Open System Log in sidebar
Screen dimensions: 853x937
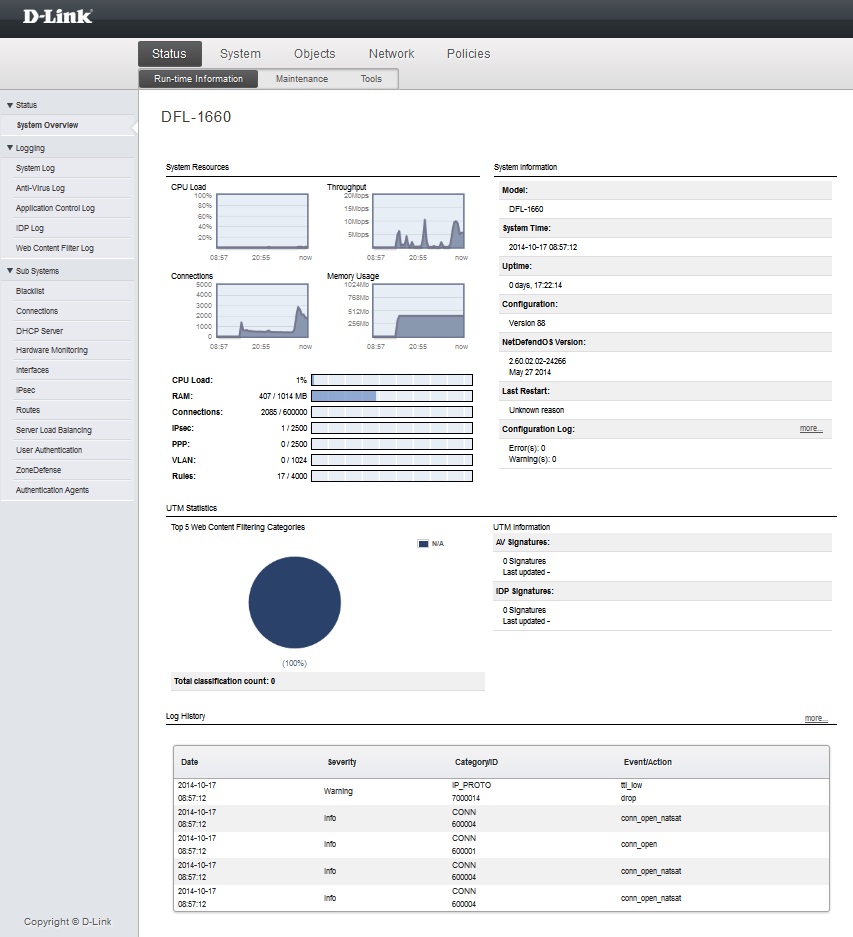click(x=35, y=168)
